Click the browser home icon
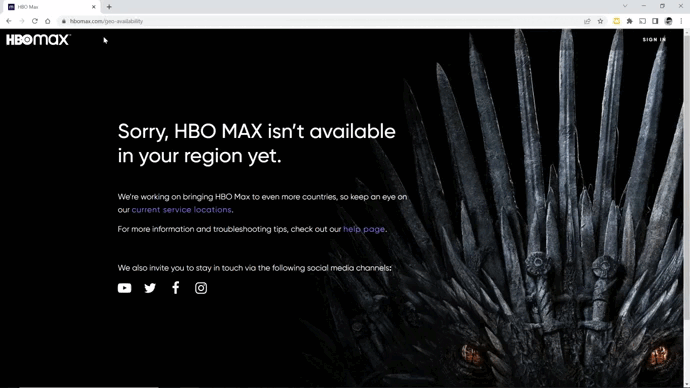The width and height of the screenshot is (690, 388). click(48, 21)
